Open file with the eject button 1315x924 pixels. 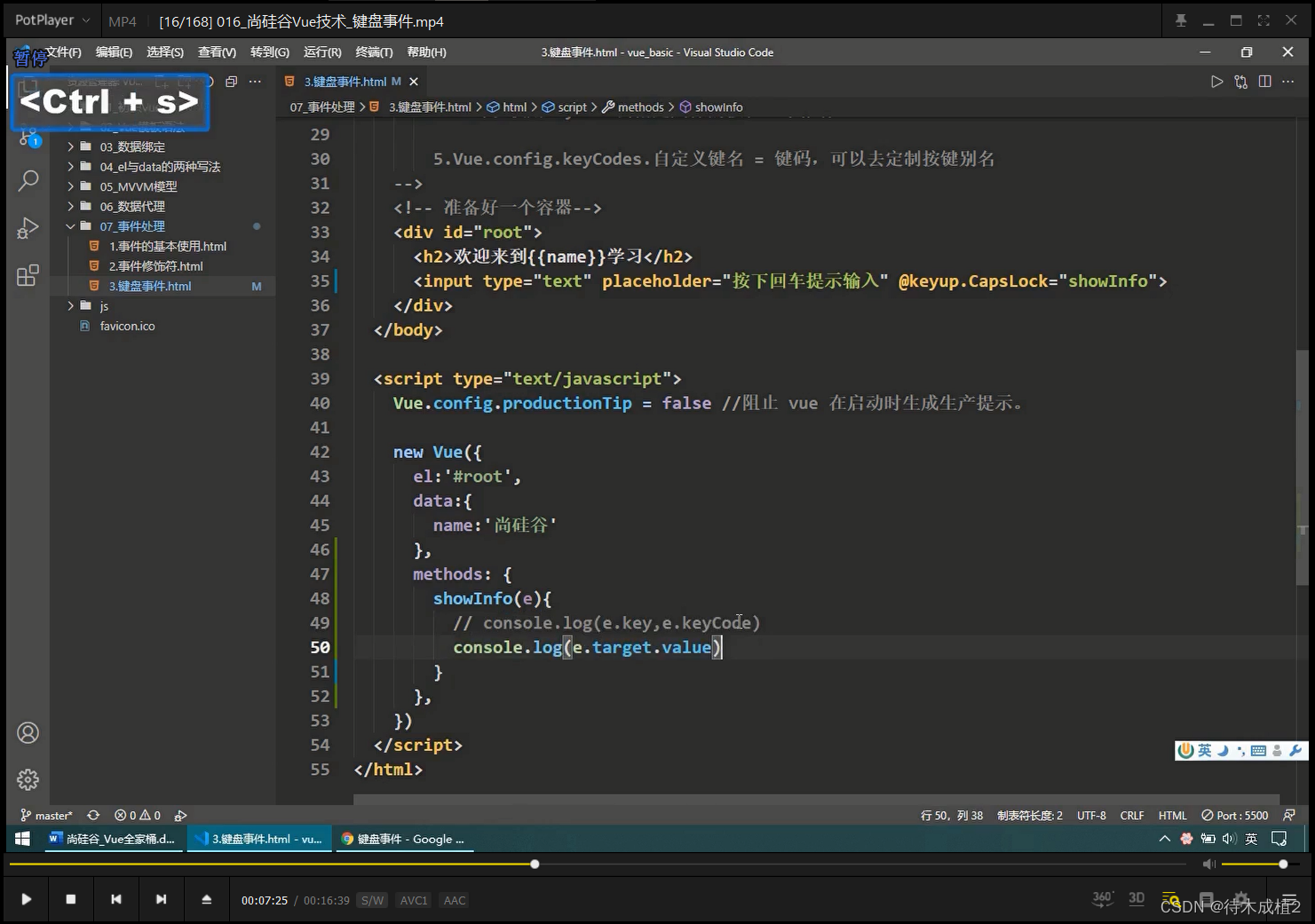[207, 899]
